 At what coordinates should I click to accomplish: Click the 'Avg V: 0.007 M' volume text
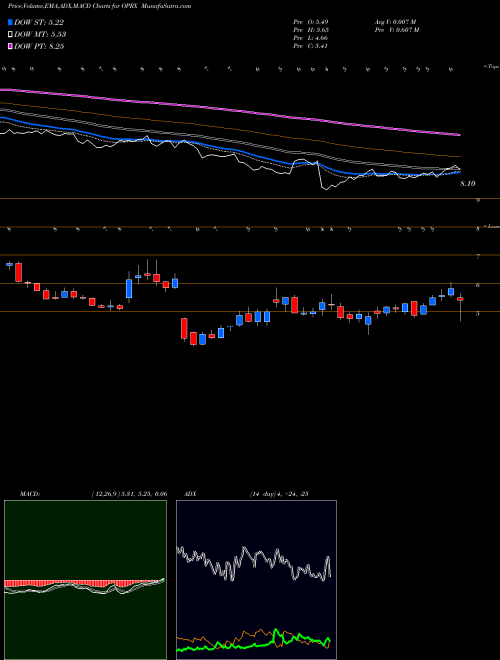pyautogui.click(x=396, y=22)
